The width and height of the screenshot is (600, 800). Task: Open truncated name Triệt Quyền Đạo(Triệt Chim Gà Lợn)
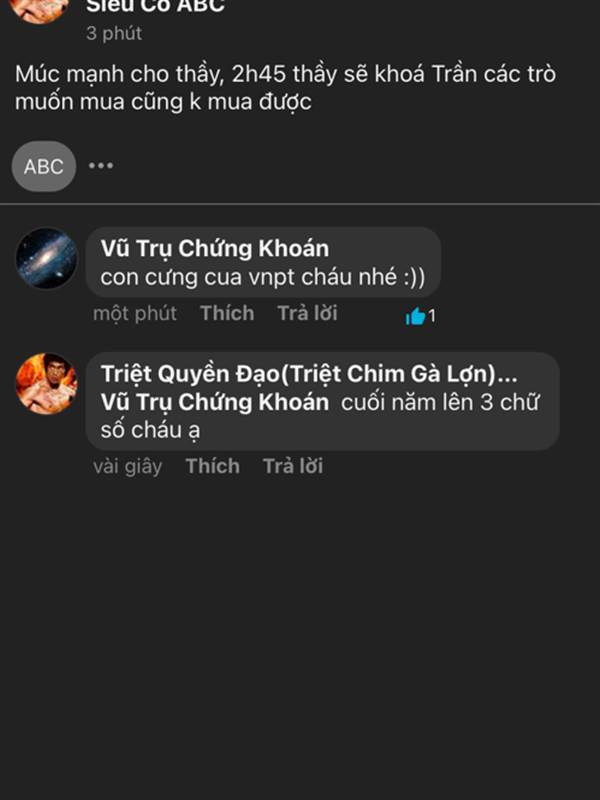tap(309, 374)
